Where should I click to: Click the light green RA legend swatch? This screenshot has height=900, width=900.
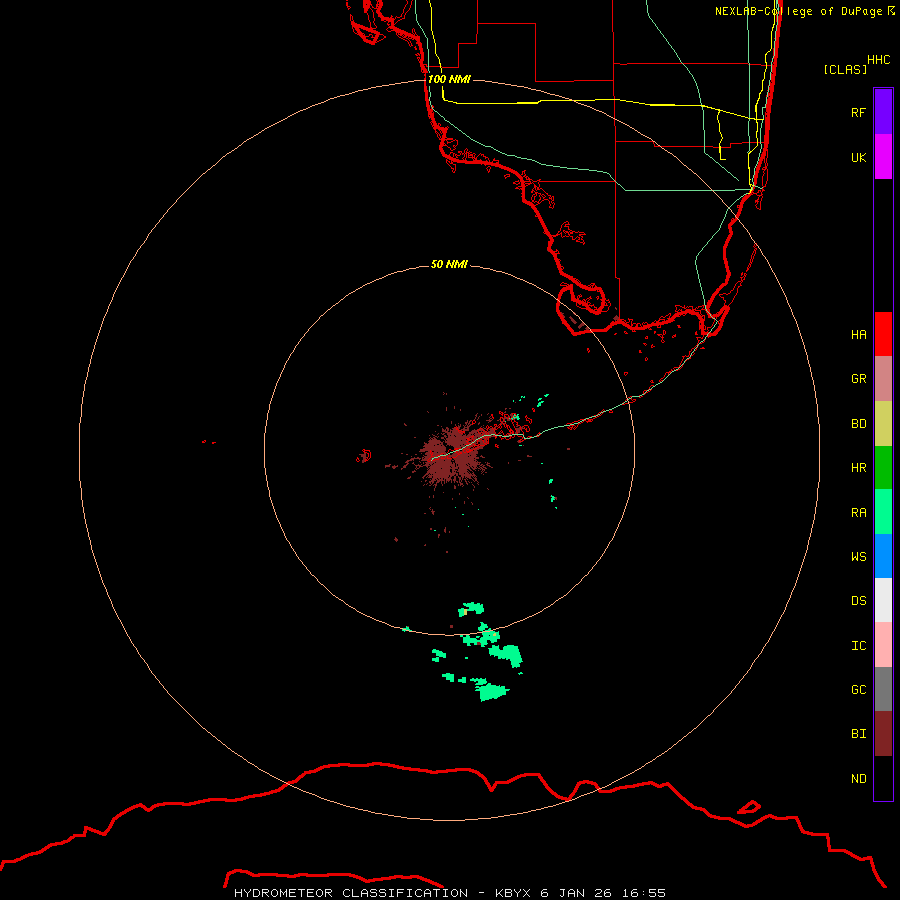click(883, 512)
